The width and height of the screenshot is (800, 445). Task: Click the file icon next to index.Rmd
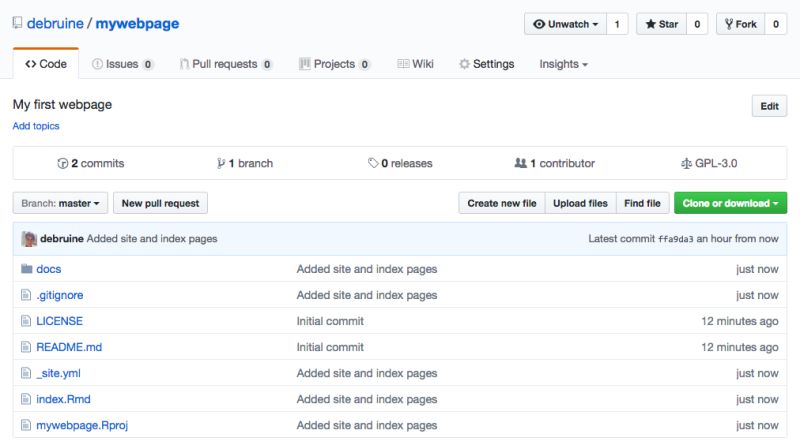pyautogui.click(x=26, y=399)
